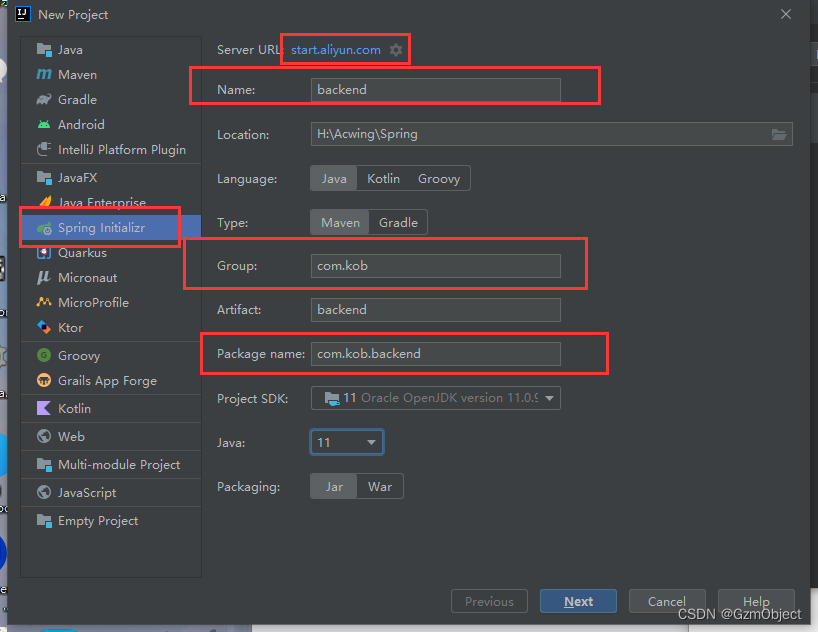Click the Next button
This screenshot has width=818, height=632.
tap(578, 601)
